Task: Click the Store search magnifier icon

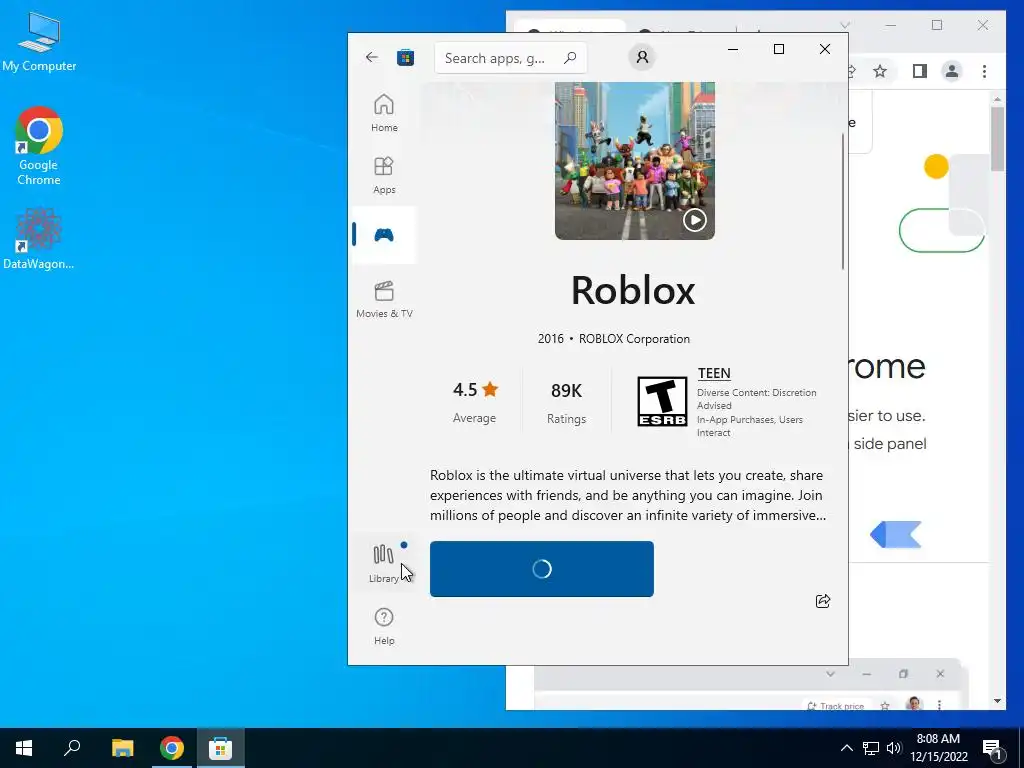Action: [x=570, y=57]
